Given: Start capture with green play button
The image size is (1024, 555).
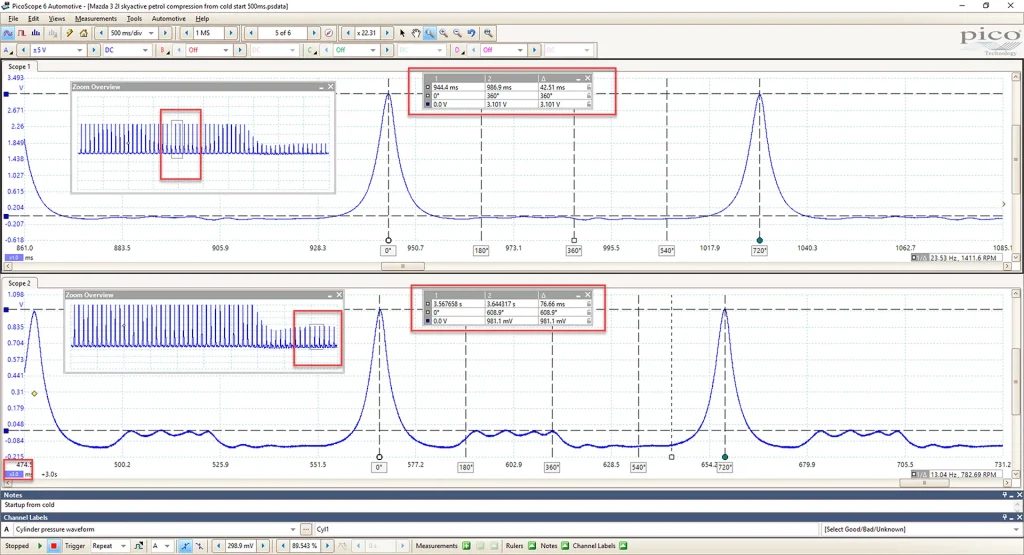Looking at the screenshot, I should tap(40, 546).
